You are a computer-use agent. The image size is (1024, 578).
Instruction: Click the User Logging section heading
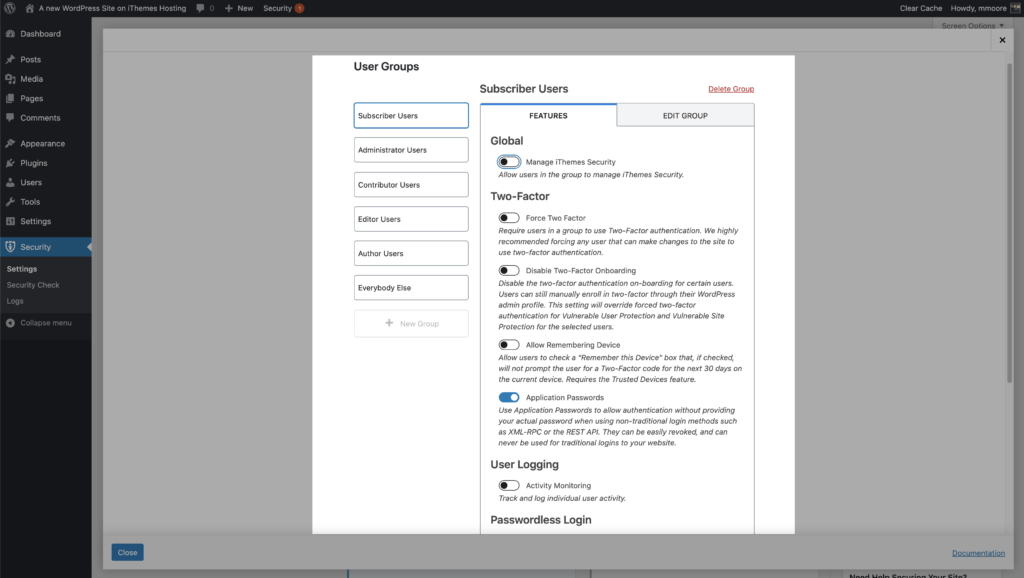(524, 465)
